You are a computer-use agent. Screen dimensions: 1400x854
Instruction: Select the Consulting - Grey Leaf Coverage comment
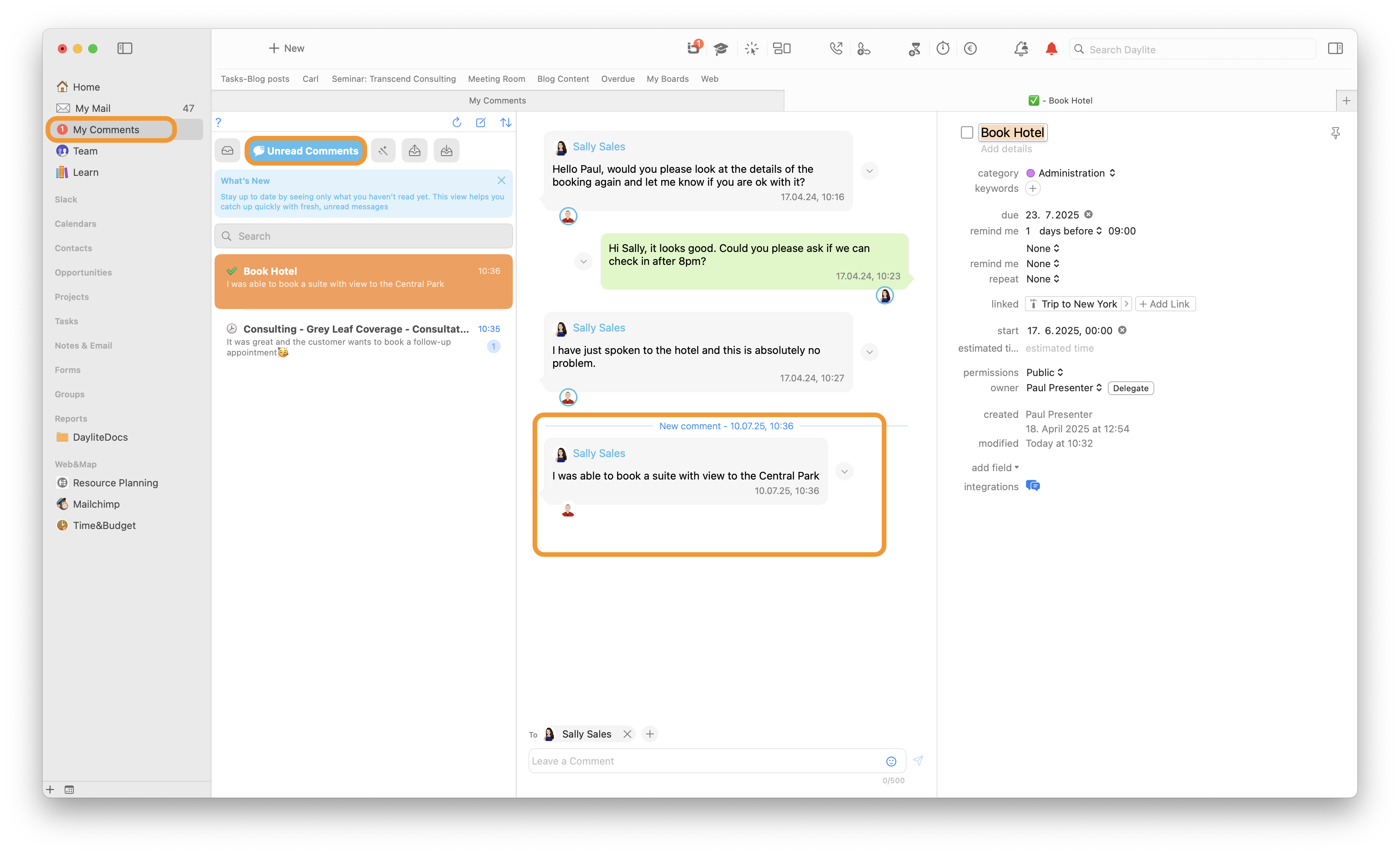(364, 340)
